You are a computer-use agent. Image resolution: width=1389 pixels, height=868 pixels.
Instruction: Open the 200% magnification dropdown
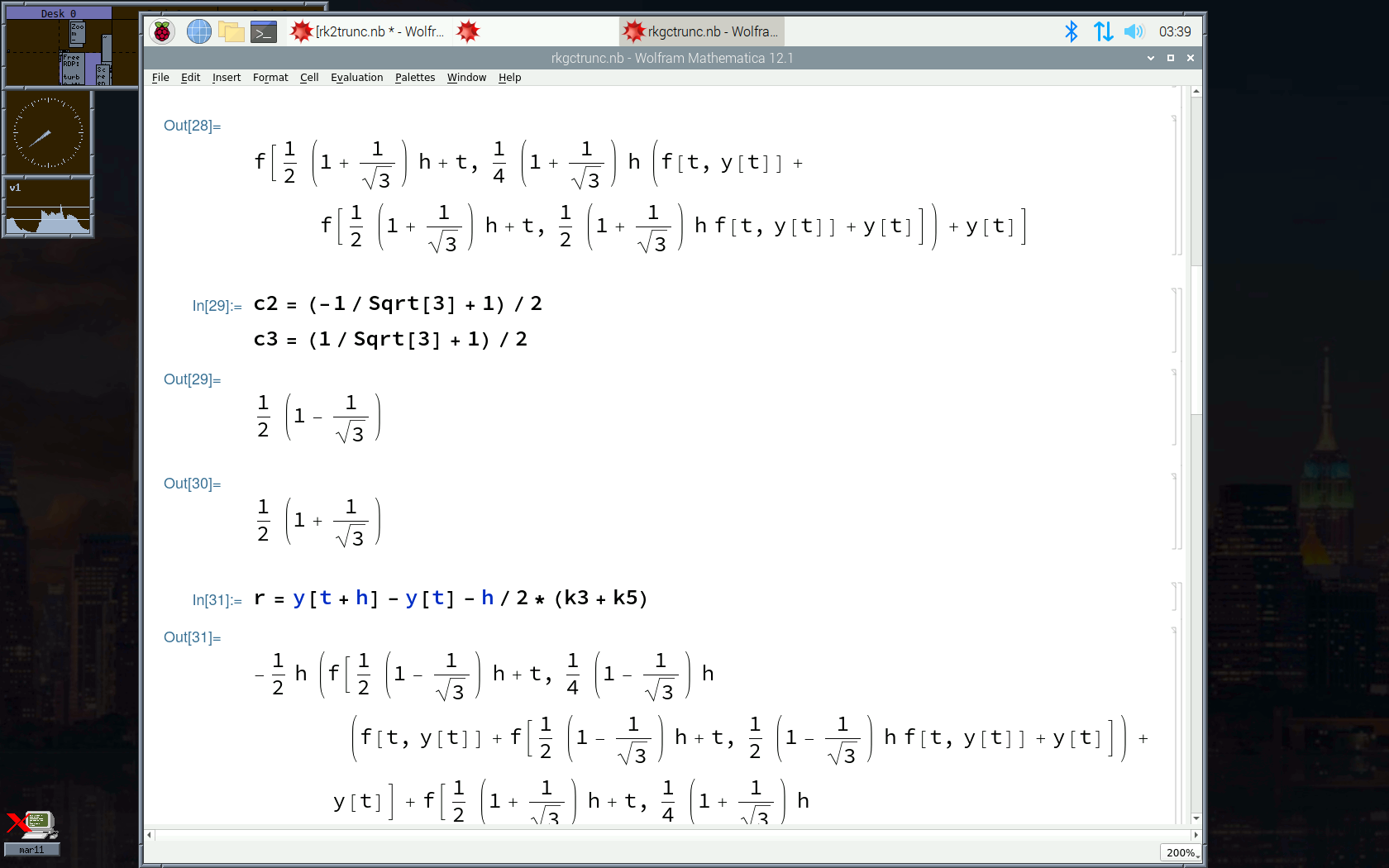[x=1181, y=852]
